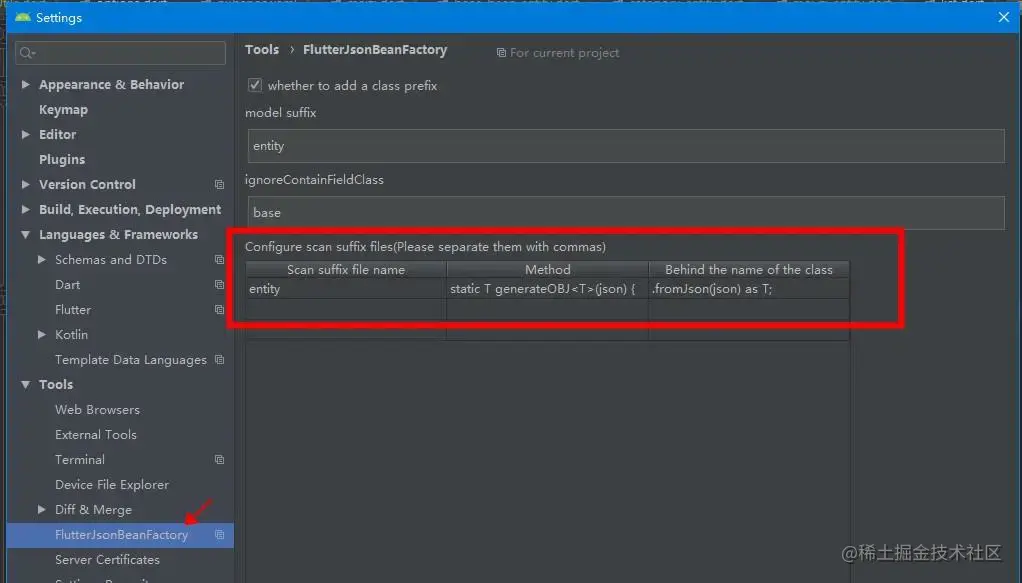Viewport: 1022px width, 583px height.
Task: Open Plugins settings
Action: (62, 159)
